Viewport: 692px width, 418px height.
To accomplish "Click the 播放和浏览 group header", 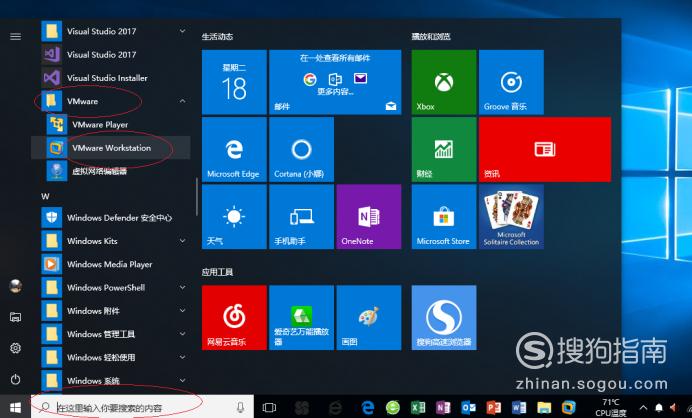I will click(x=431, y=37).
